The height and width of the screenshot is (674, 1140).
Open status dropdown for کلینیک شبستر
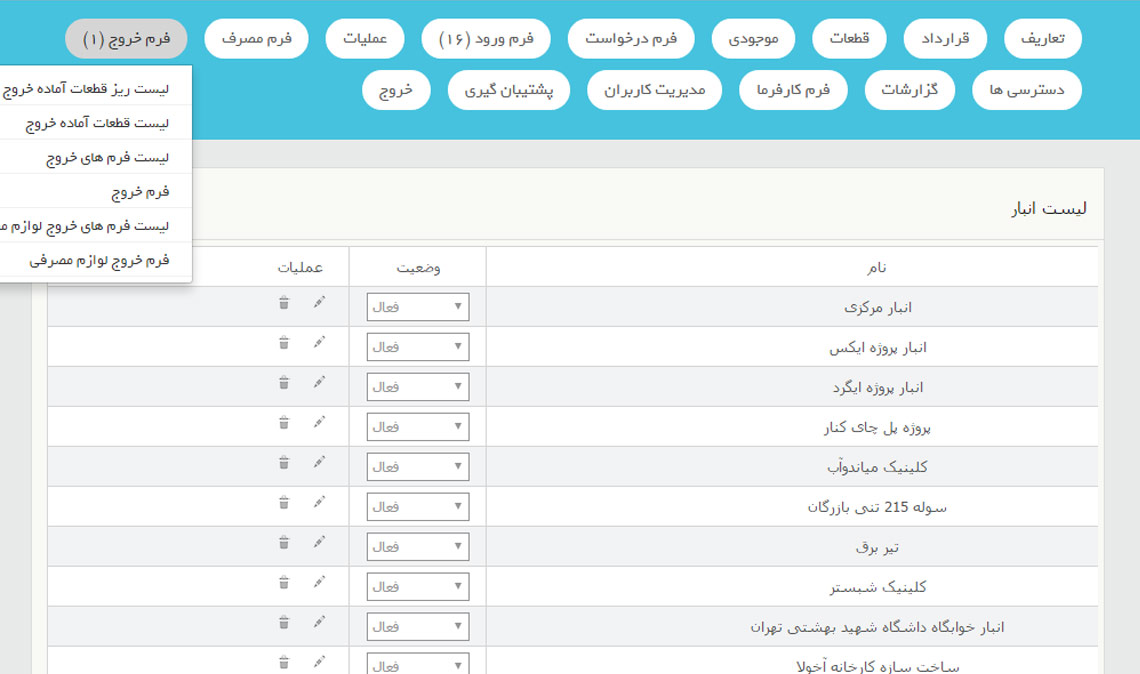coord(418,587)
